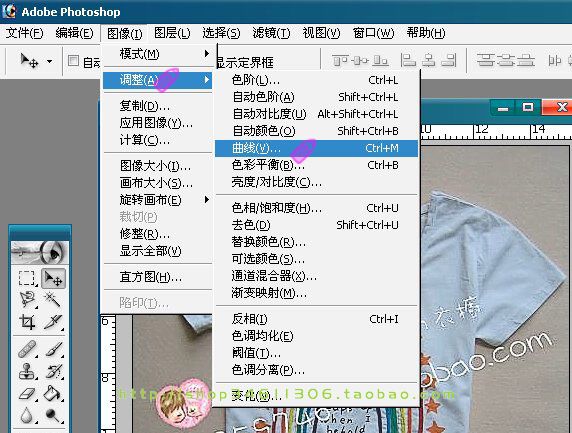Open the 选择(S) menu
This screenshot has height=433, width=572.
[x=221, y=33]
